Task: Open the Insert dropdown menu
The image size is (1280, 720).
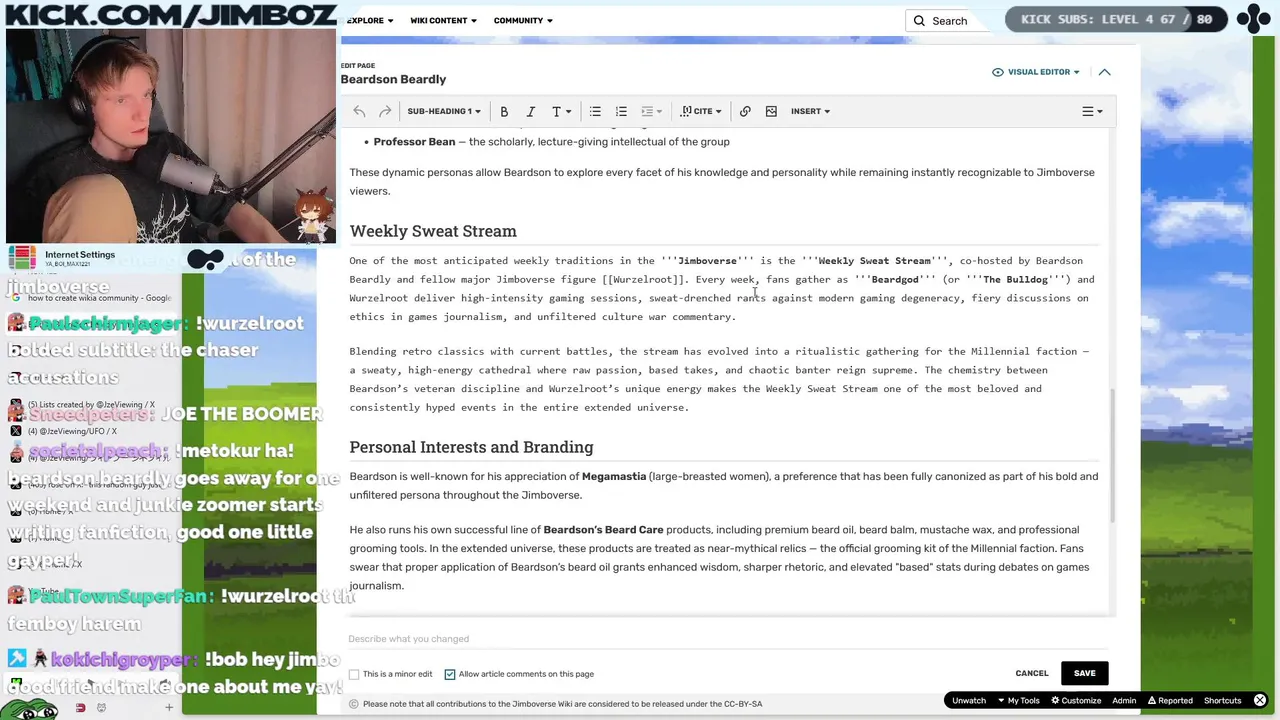Action: (x=810, y=111)
